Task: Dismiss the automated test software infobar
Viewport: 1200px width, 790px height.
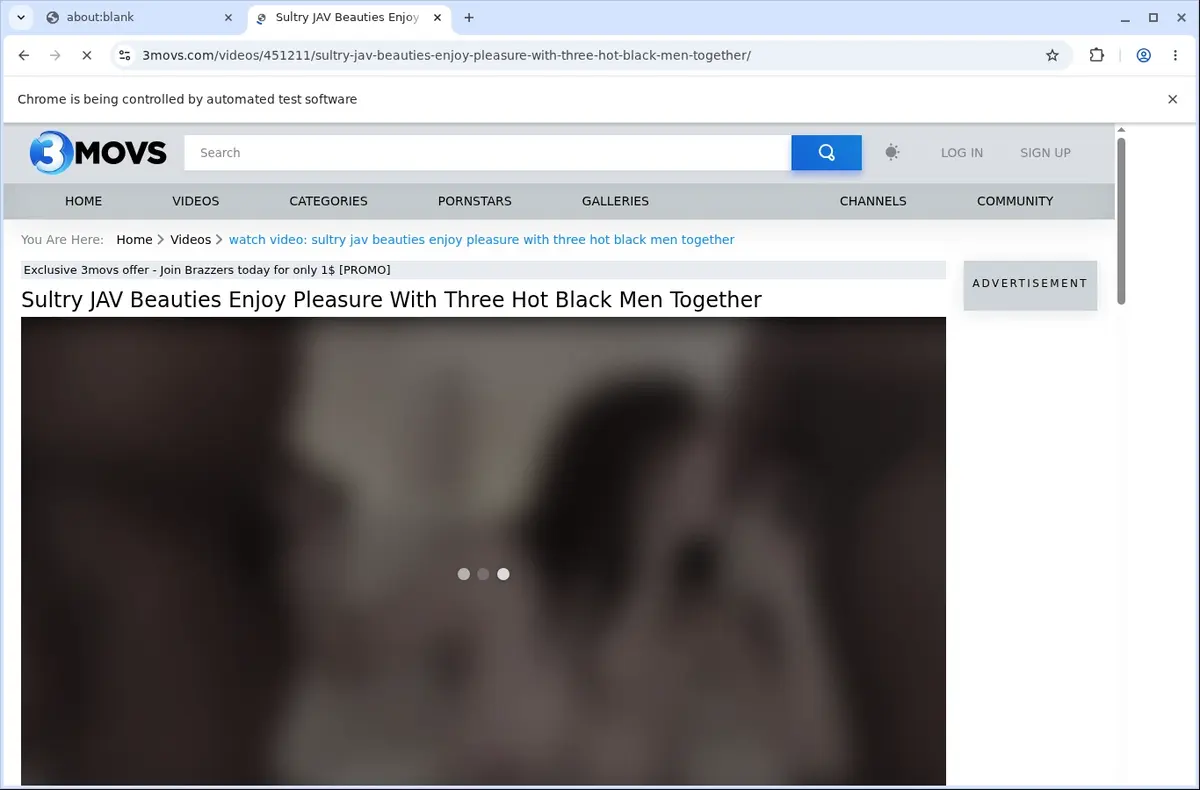Action: [1173, 99]
